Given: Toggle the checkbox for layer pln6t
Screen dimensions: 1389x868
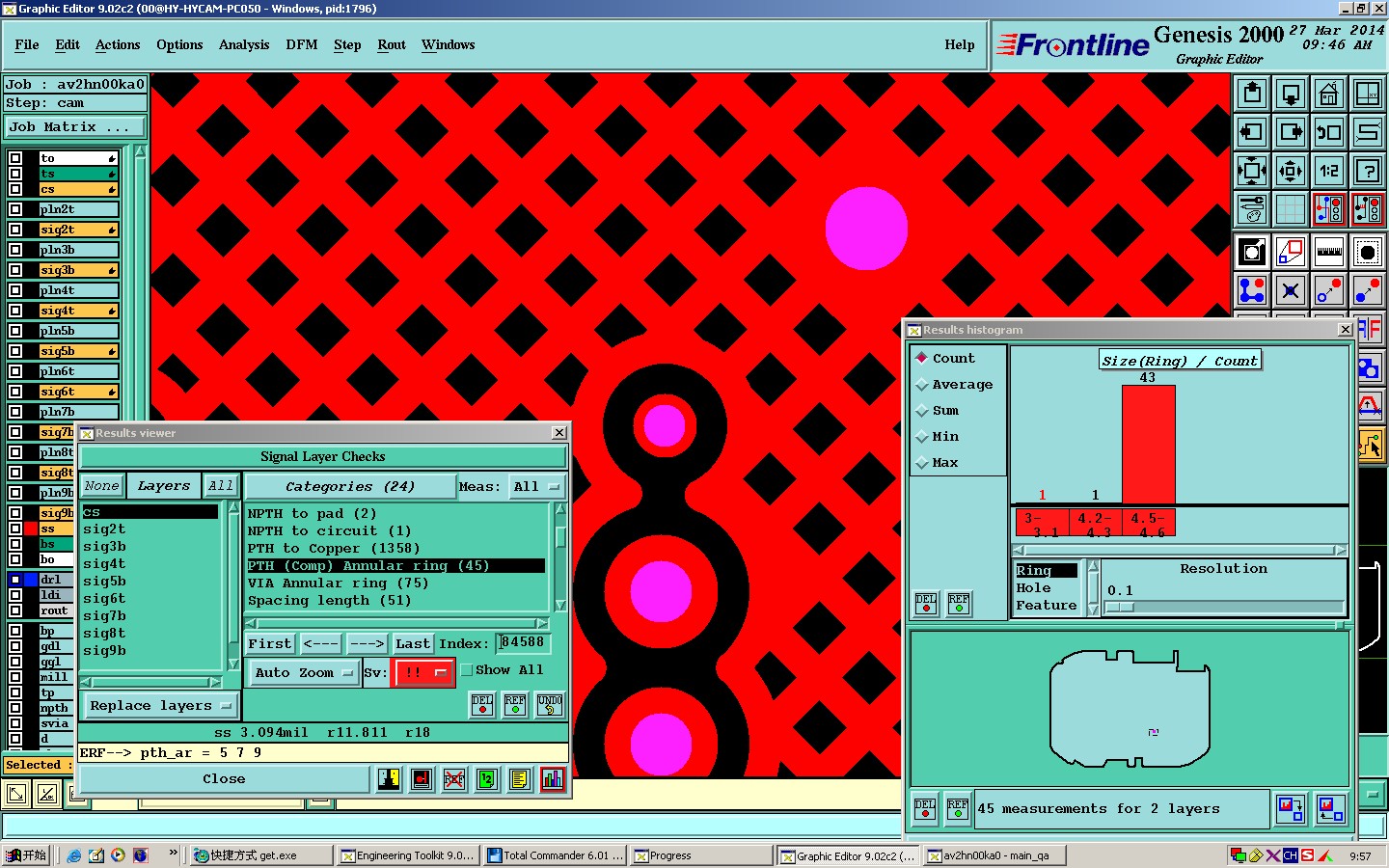Looking at the screenshot, I should point(15,371).
